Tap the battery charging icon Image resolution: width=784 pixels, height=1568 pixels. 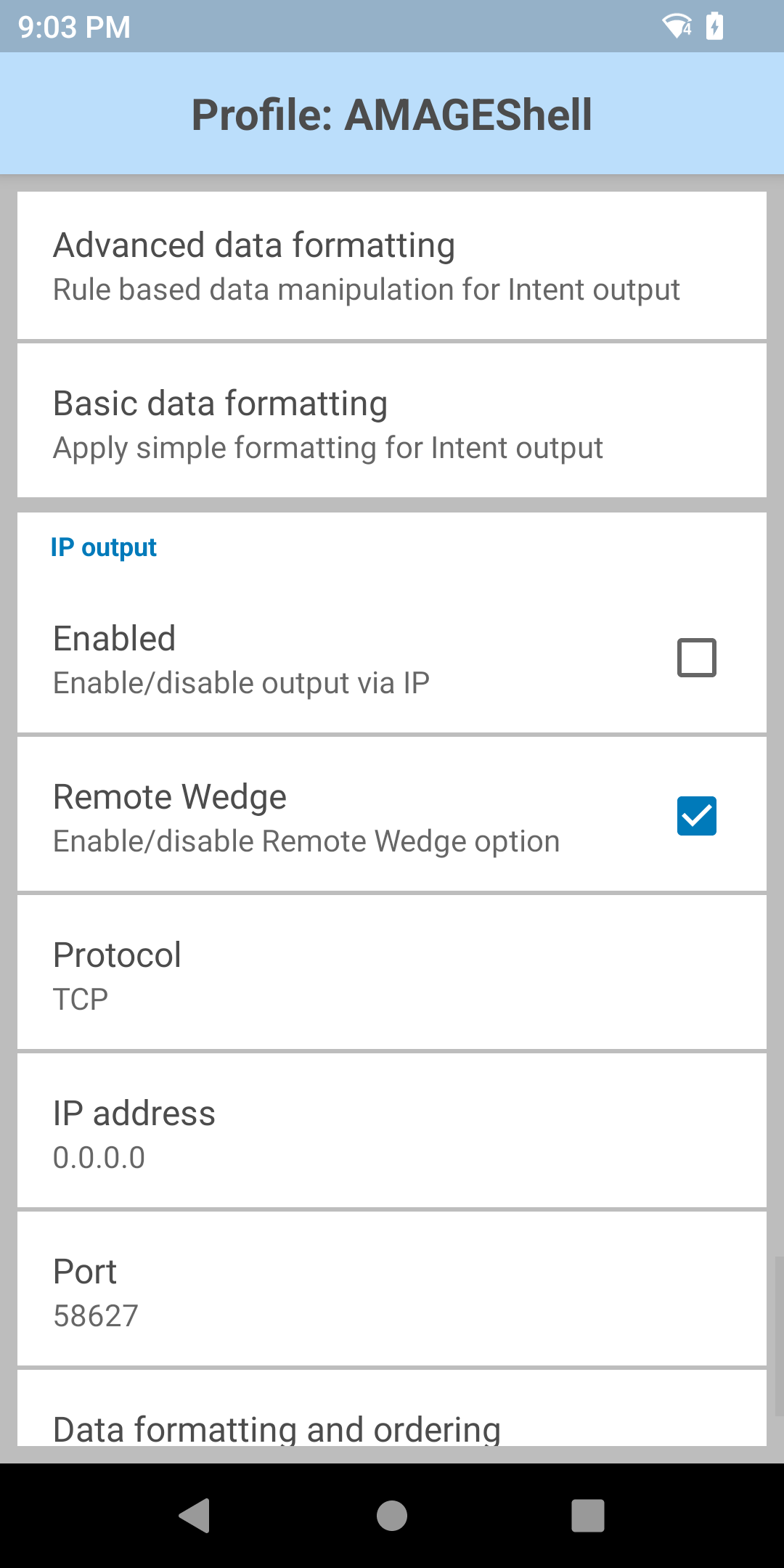coord(715,27)
